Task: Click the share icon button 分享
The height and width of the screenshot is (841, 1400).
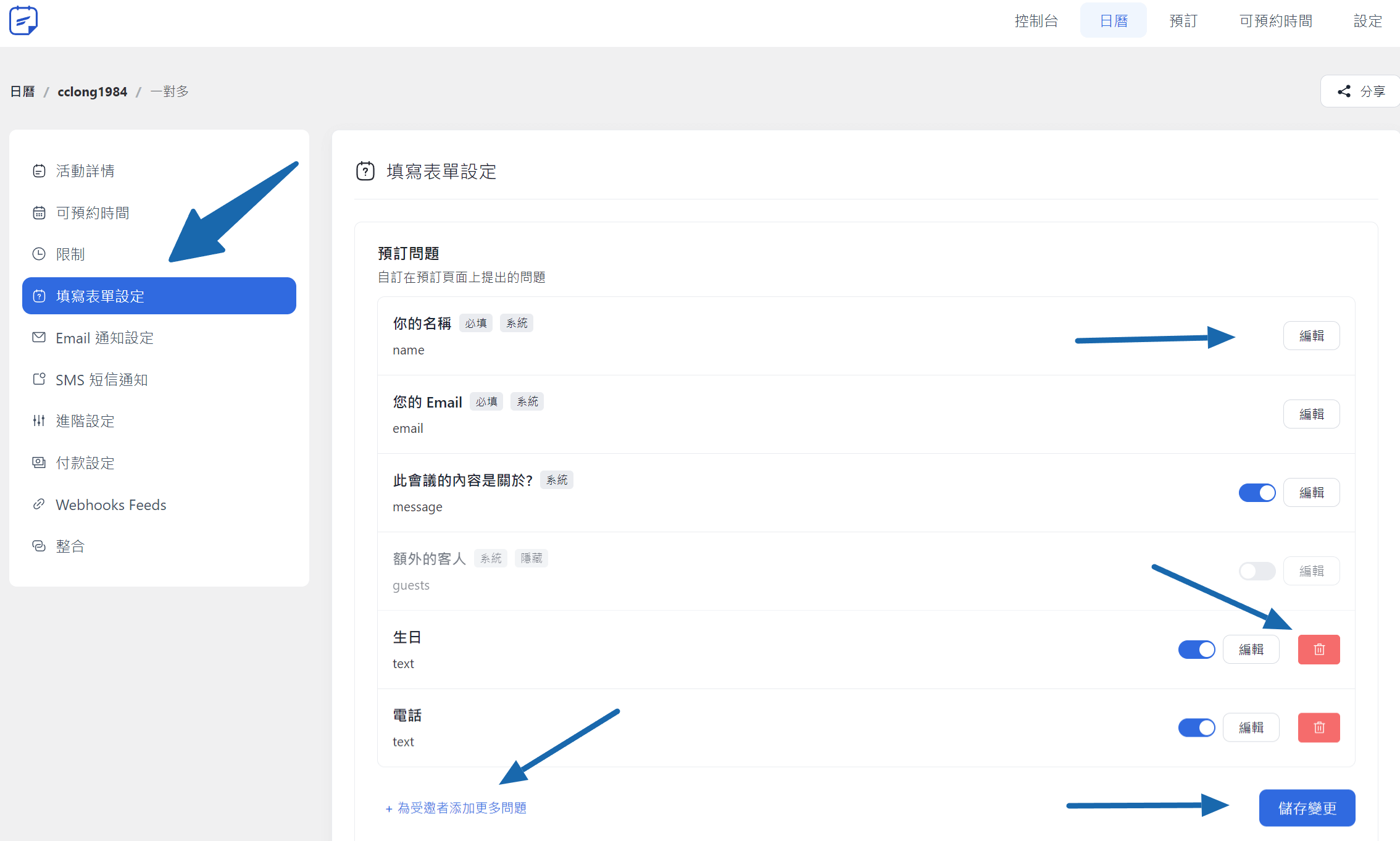Action: 1360,91
